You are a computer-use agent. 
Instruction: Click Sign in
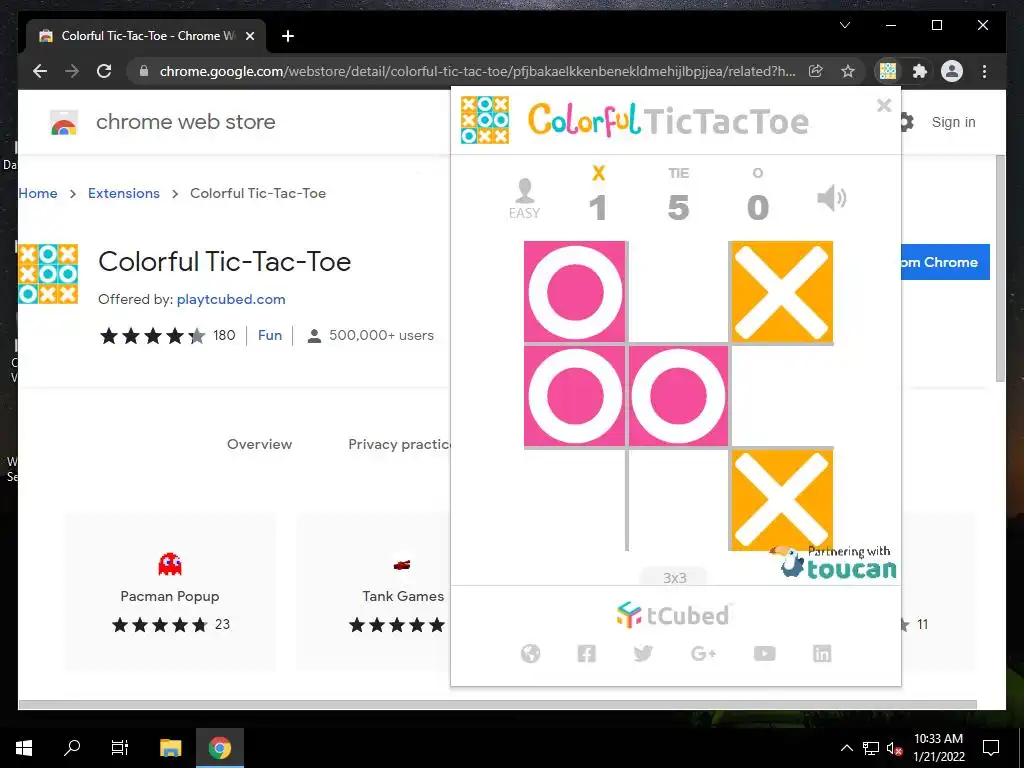point(953,122)
